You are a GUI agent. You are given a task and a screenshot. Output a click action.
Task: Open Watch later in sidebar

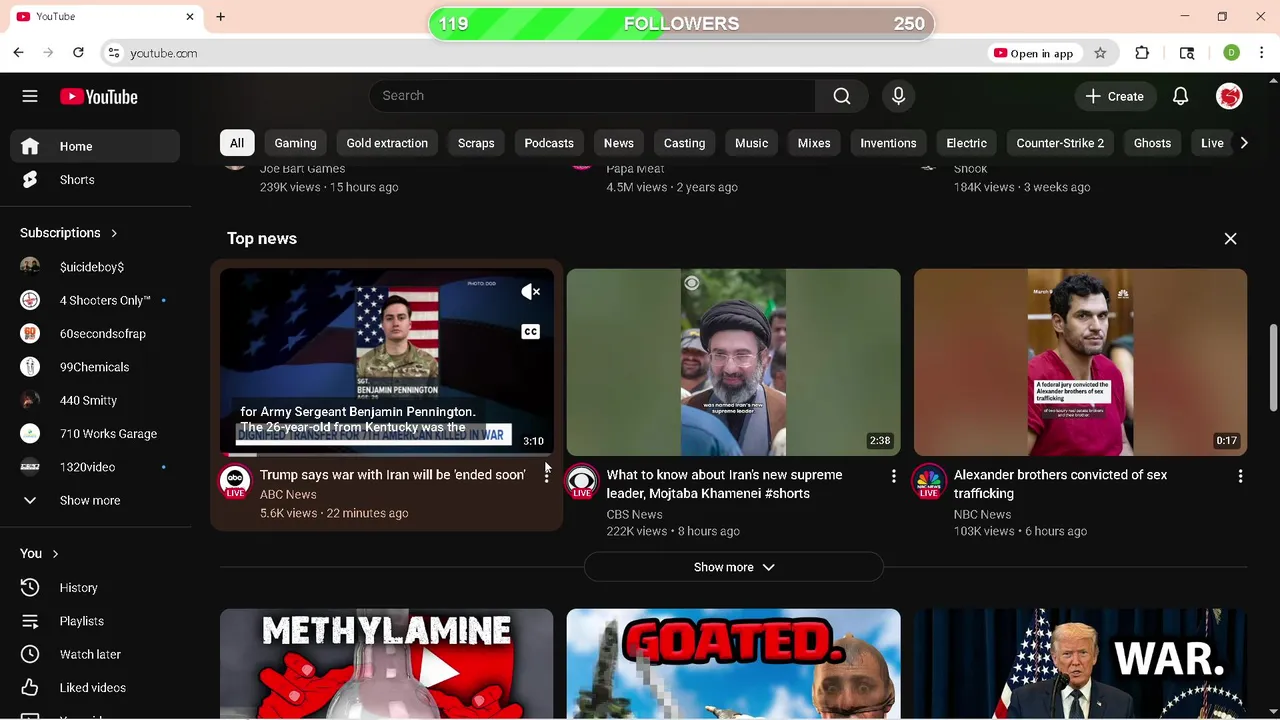pyautogui.click(x=96, y=654)
